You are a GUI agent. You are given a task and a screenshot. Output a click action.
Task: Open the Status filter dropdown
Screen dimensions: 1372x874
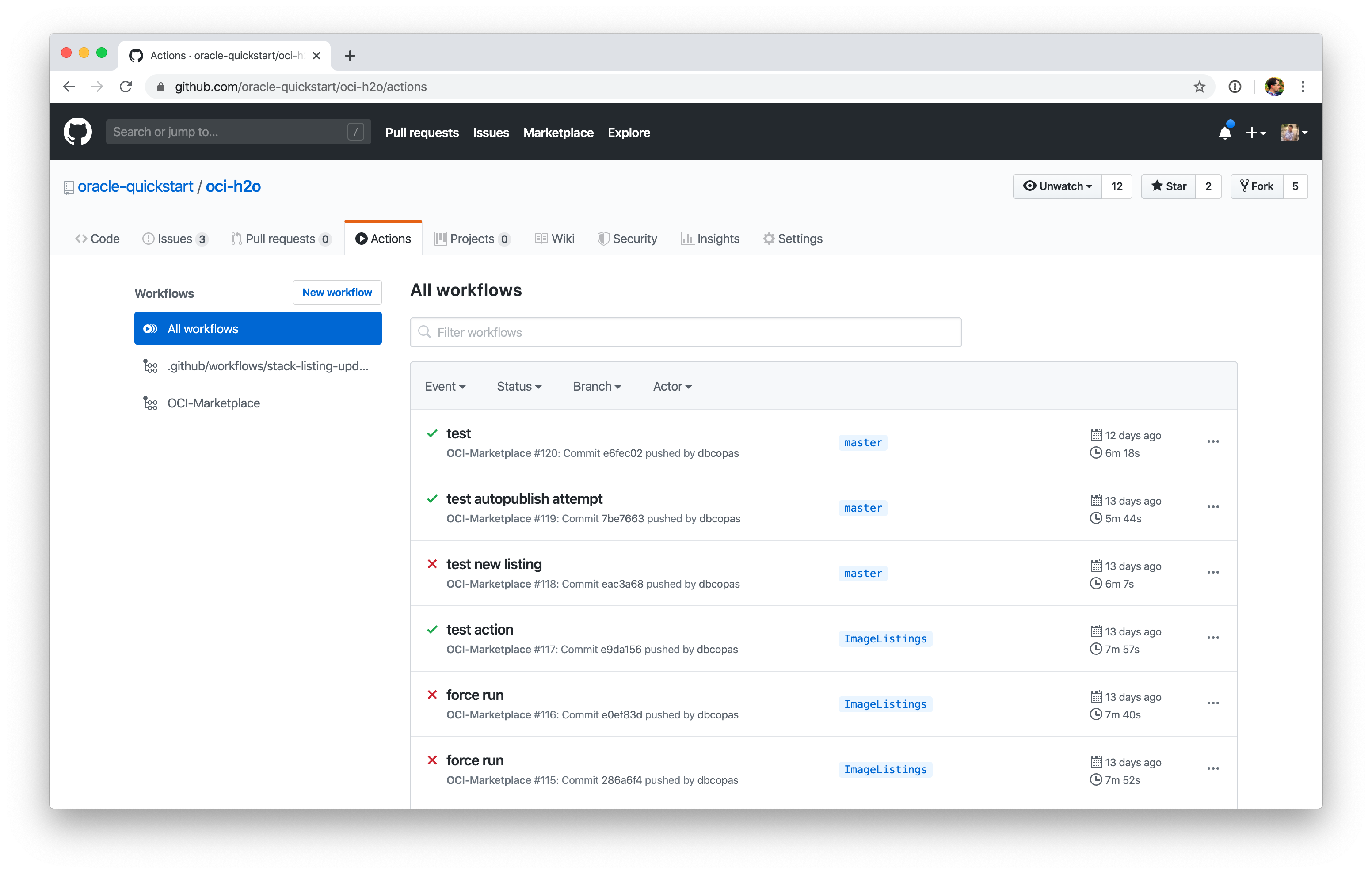click(518, 386)
